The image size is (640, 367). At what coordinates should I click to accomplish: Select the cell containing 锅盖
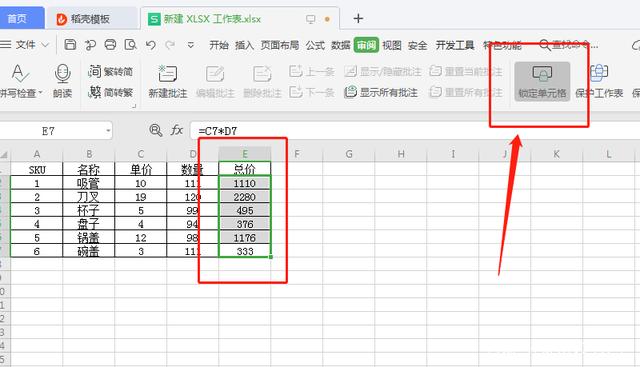click(x=89, y=237)
